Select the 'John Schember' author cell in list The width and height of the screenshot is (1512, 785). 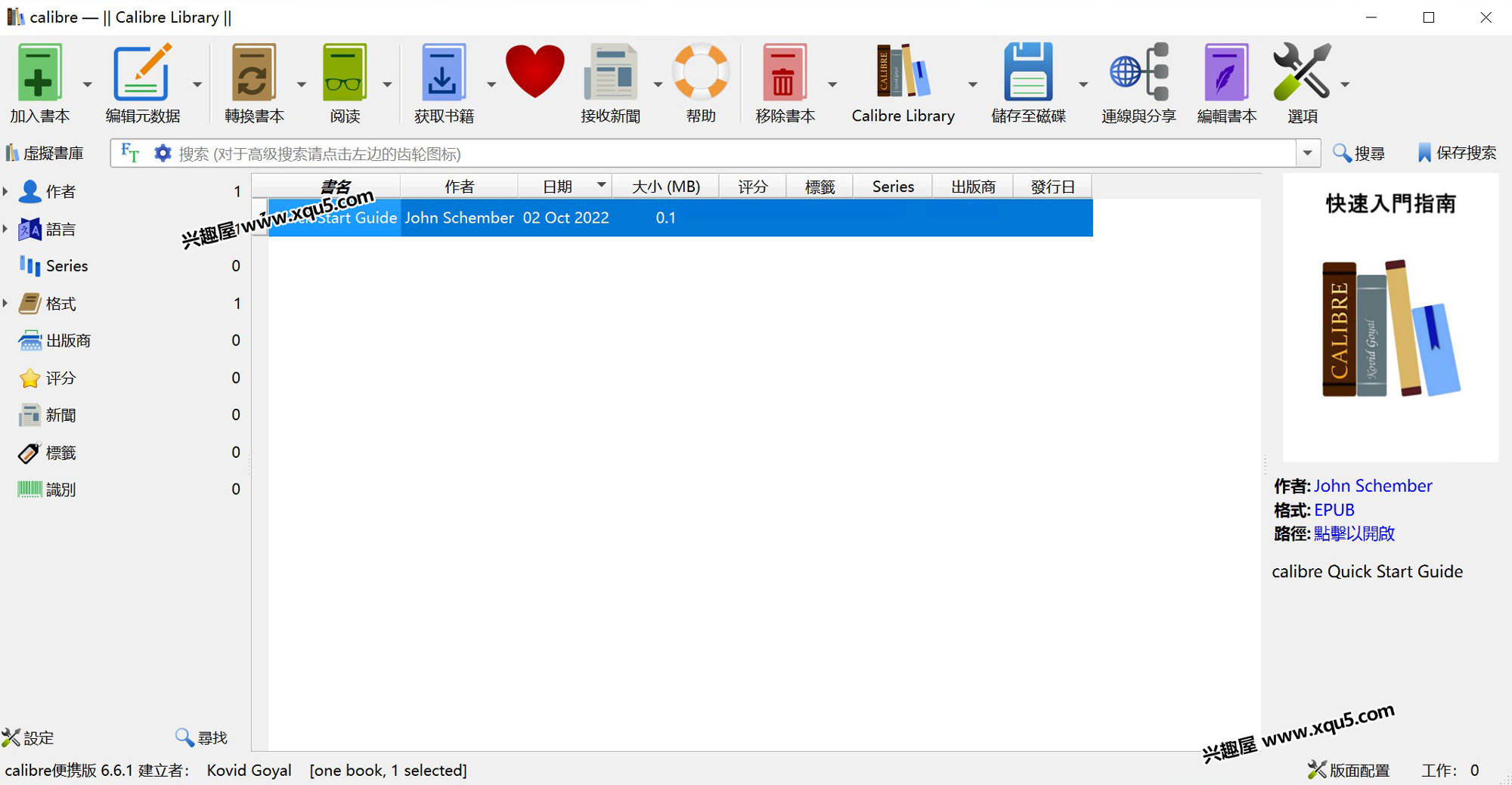tap(459, 218)
